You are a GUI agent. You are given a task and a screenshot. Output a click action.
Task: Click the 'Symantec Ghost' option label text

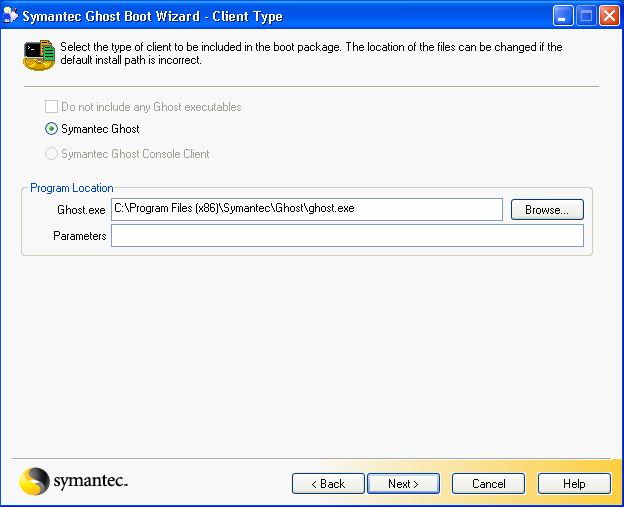(100, 129)
